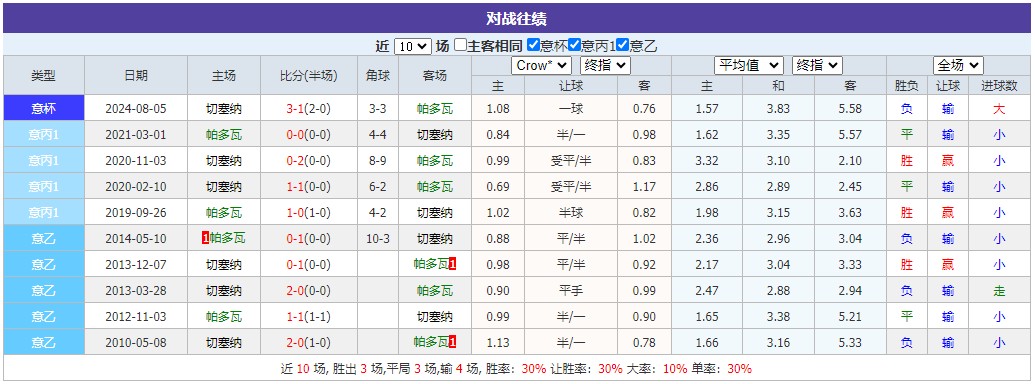Click score 1-0(1-0) of 2019-09-26 match

click(309, 212)
